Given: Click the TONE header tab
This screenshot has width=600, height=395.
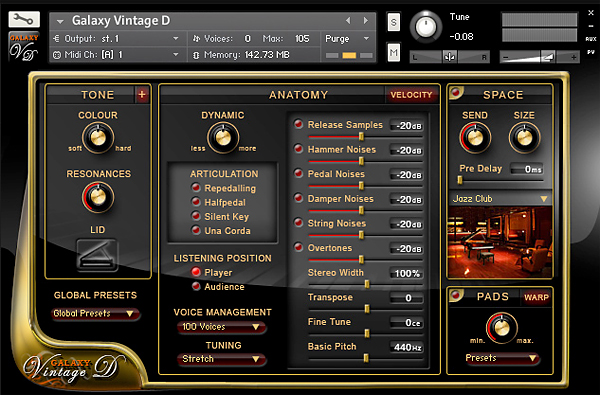Looking at the screenshot, I should click(98, 95).
